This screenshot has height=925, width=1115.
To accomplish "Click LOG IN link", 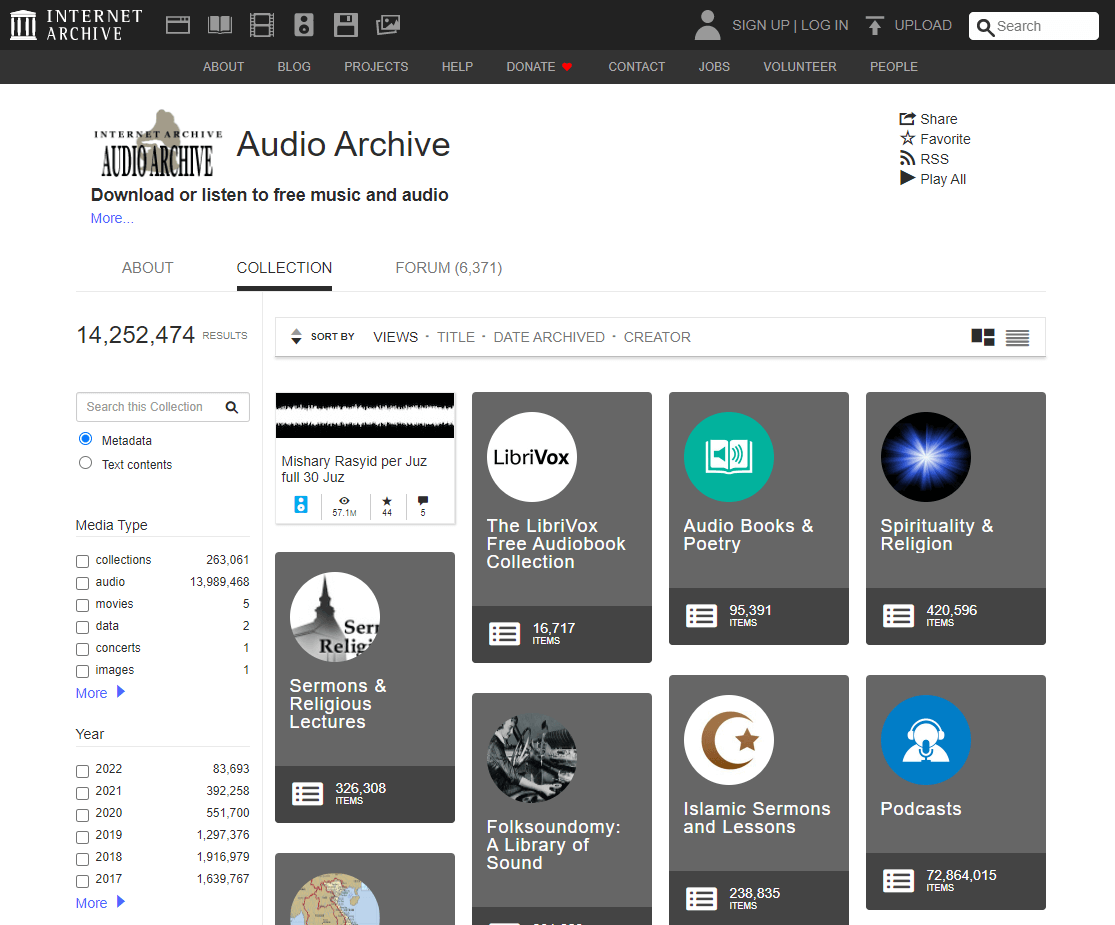I will tap(825, 26).
